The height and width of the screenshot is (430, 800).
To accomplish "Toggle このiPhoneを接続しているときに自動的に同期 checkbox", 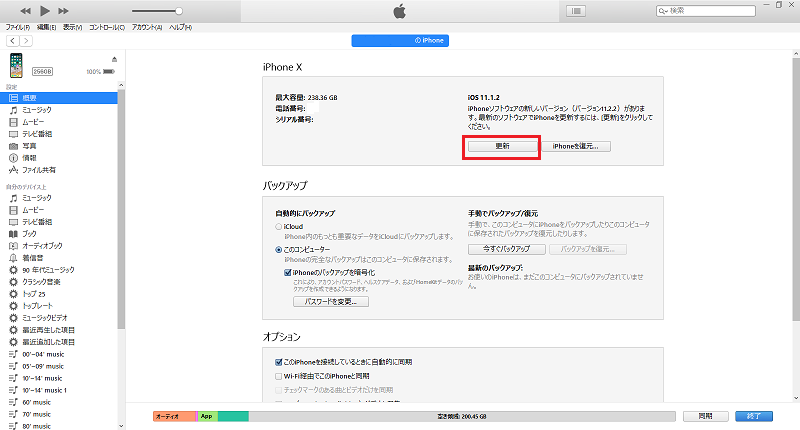I will pyautogui.click(x=279, y=362).
